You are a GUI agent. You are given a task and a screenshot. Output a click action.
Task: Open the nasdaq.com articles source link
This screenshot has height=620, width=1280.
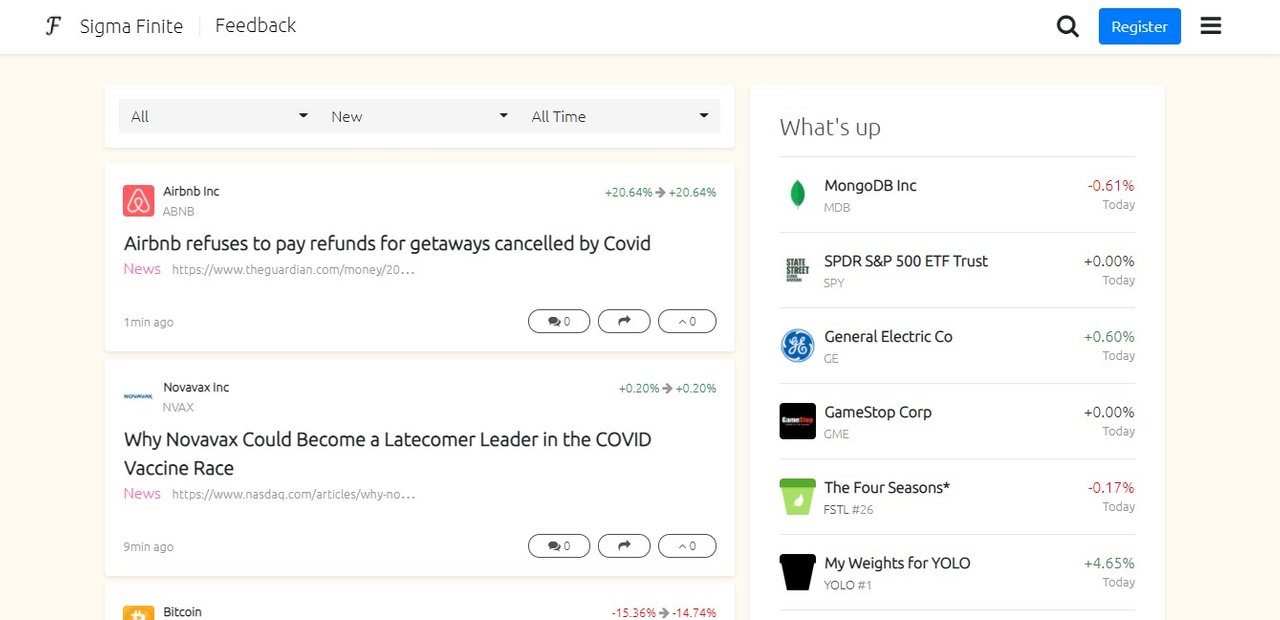[x=293, y=494]
